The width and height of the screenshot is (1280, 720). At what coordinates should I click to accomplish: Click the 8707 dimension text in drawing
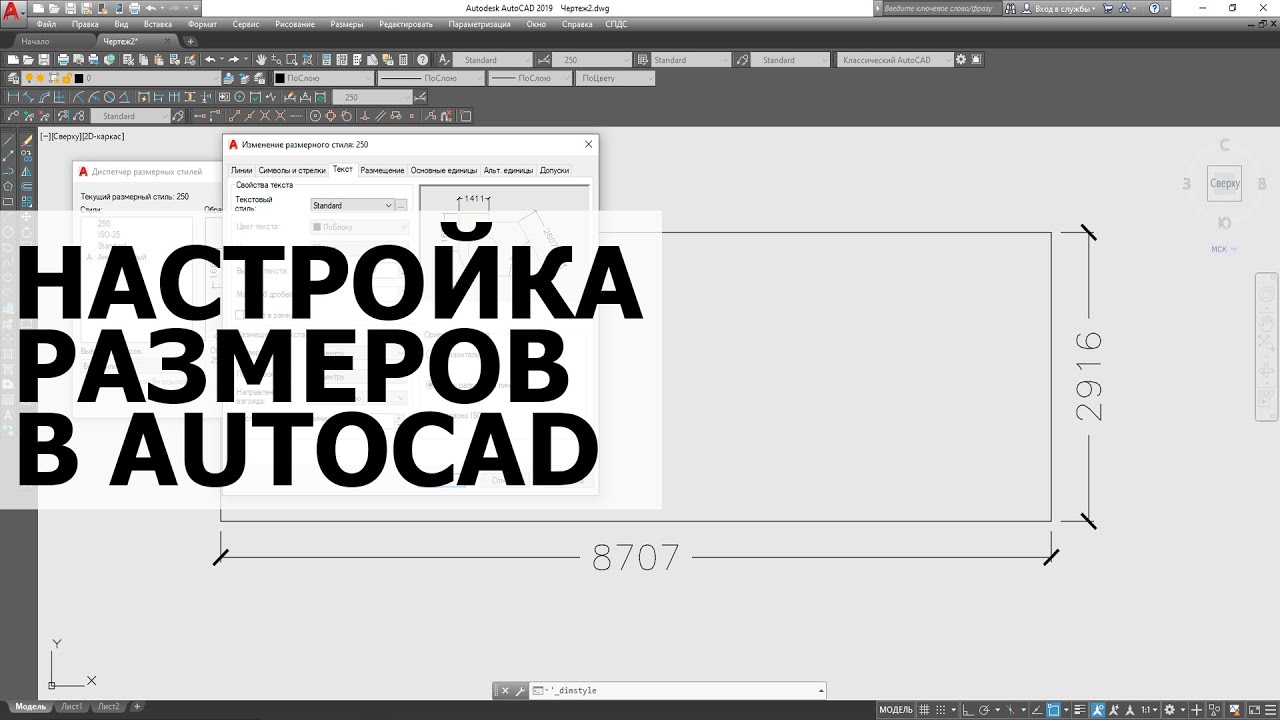636,557
